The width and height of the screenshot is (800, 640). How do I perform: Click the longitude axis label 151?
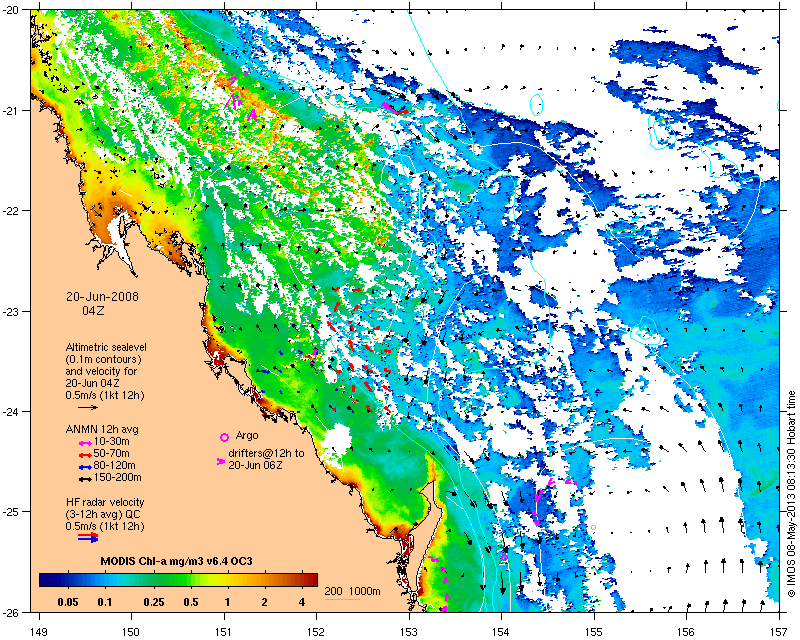point(224,632)
